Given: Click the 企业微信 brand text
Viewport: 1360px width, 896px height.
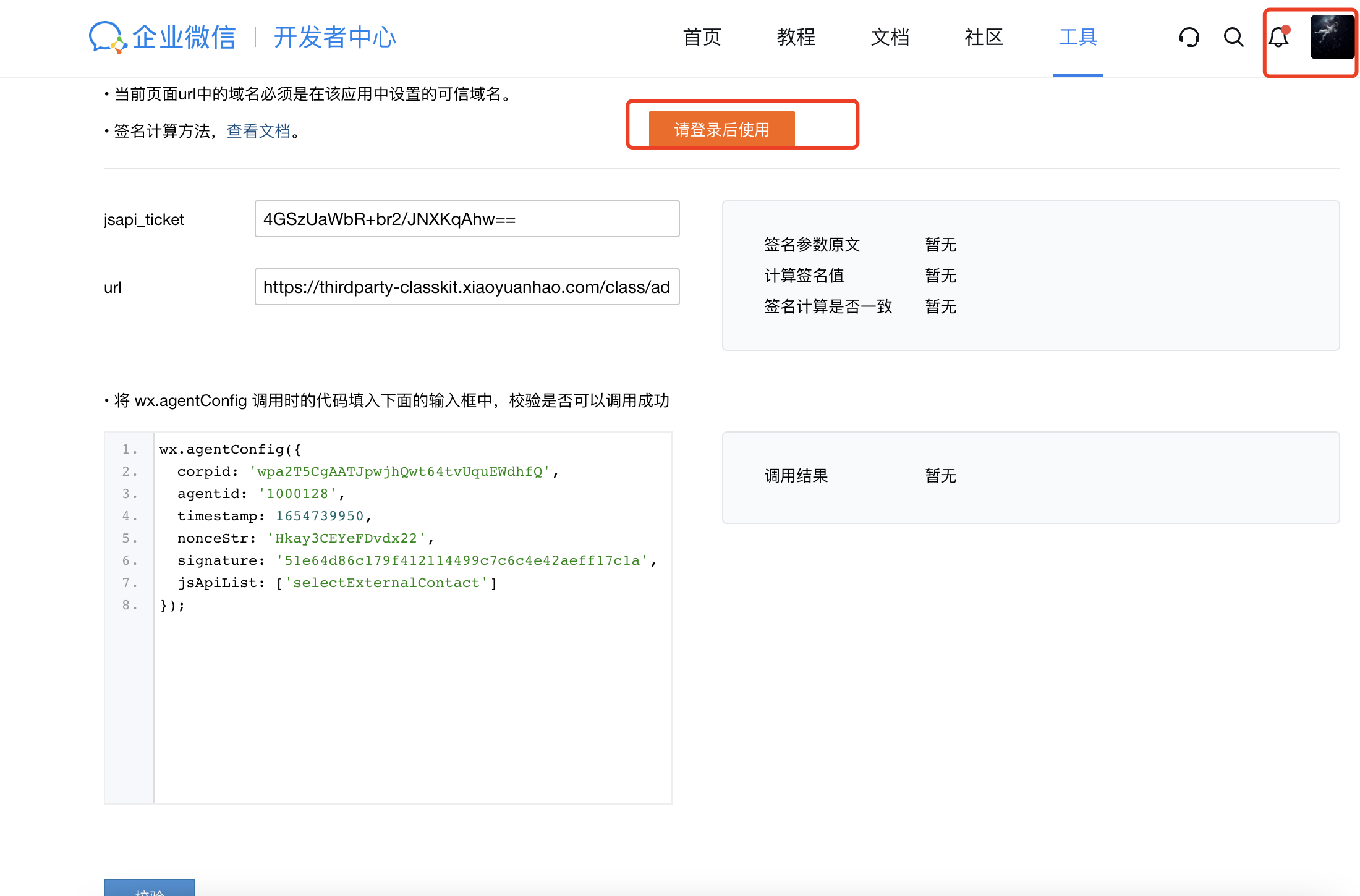Looking at the screenshot, I should coord(184,37).
